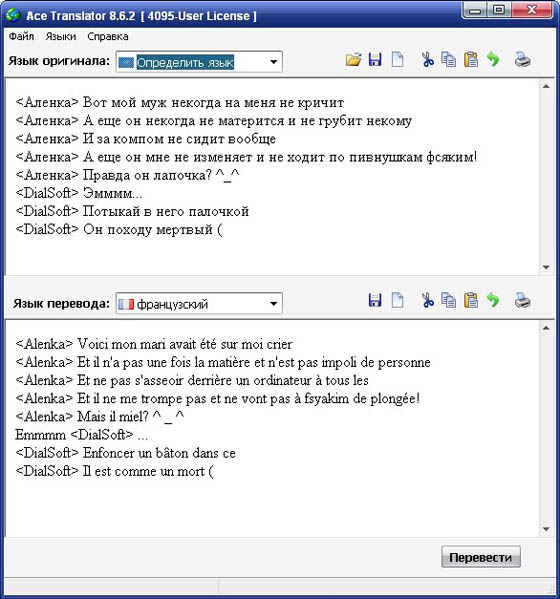
Task: Cut translated text with scissors icon
Action: 427,300
